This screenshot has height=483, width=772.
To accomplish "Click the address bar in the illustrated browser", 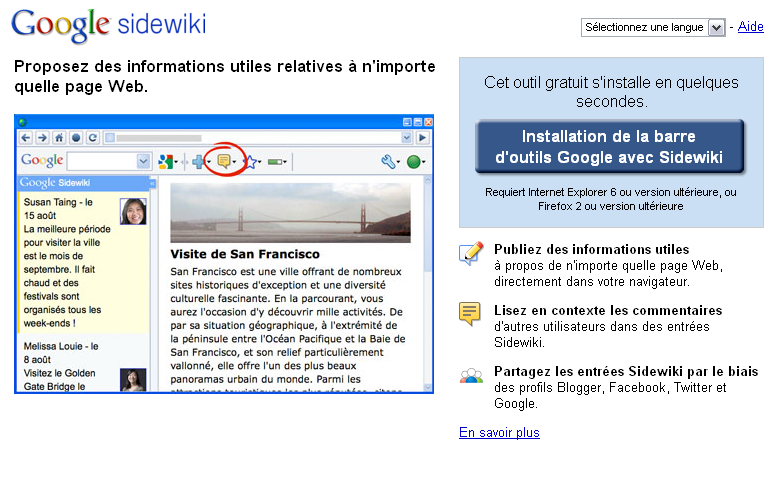I will (x=257, y=138).
